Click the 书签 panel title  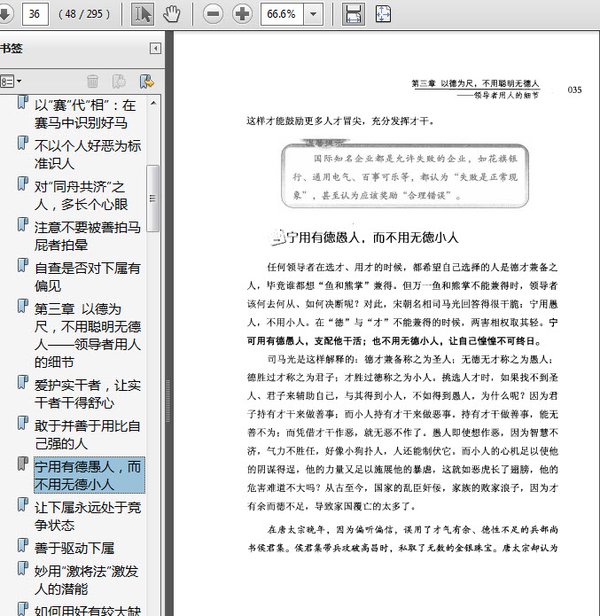11,48
